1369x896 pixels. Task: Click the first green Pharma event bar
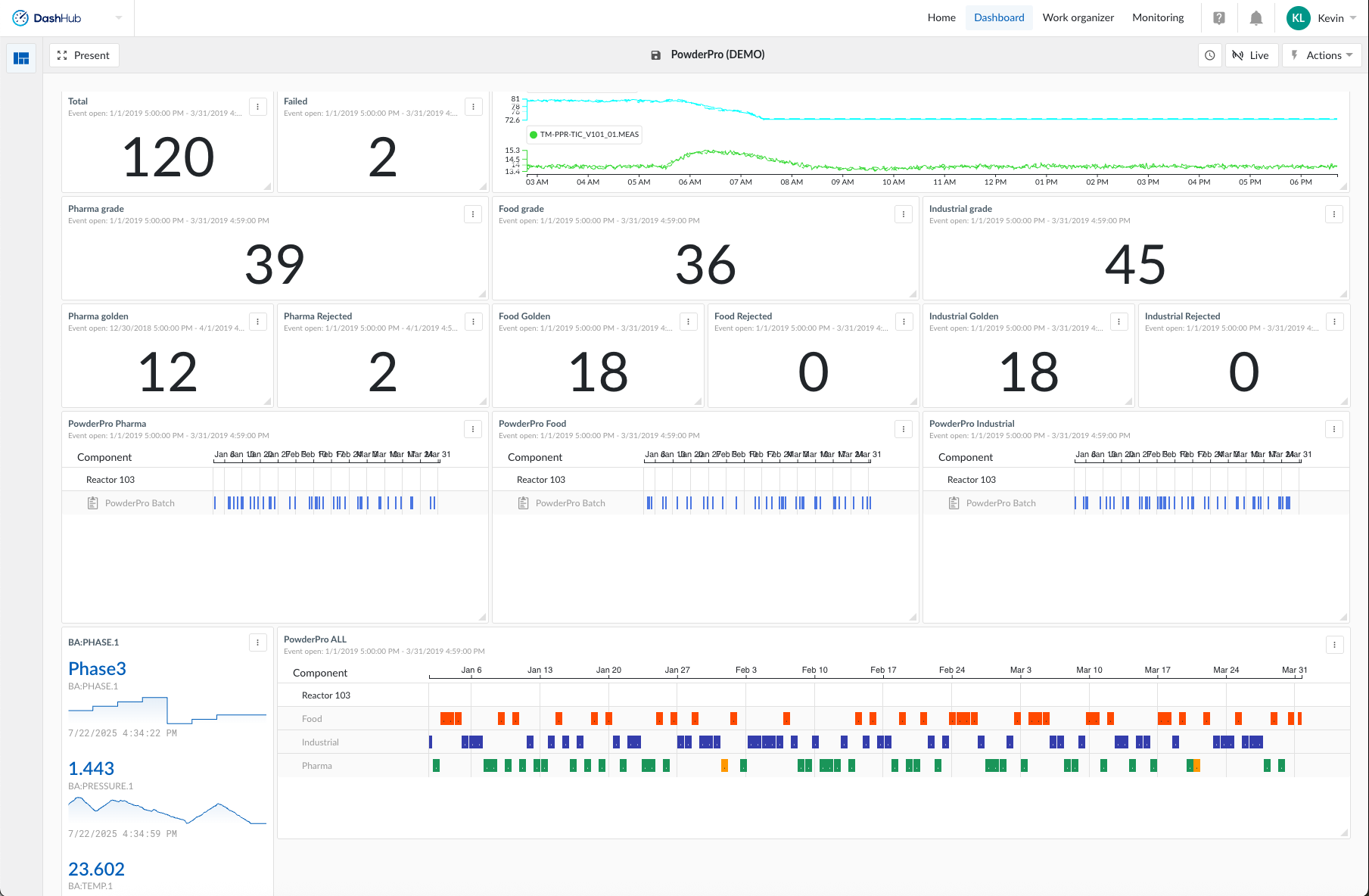(x=436, y=766)
